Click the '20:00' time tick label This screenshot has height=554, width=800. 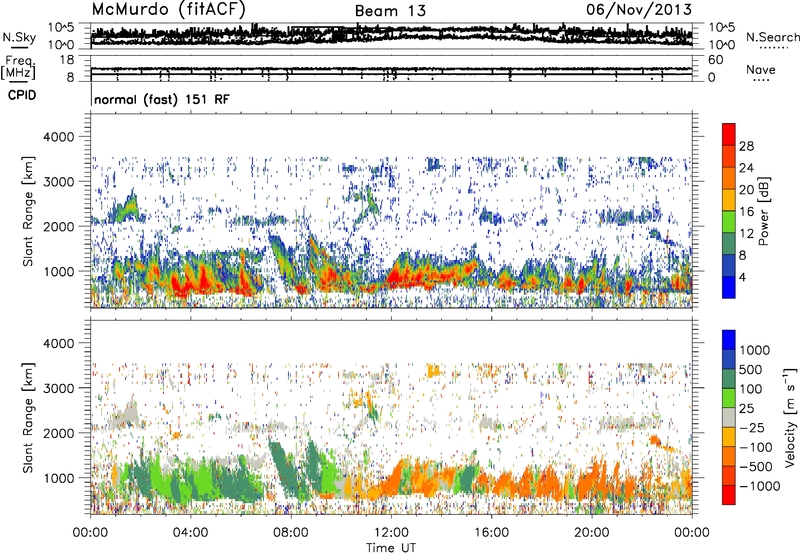591,533
